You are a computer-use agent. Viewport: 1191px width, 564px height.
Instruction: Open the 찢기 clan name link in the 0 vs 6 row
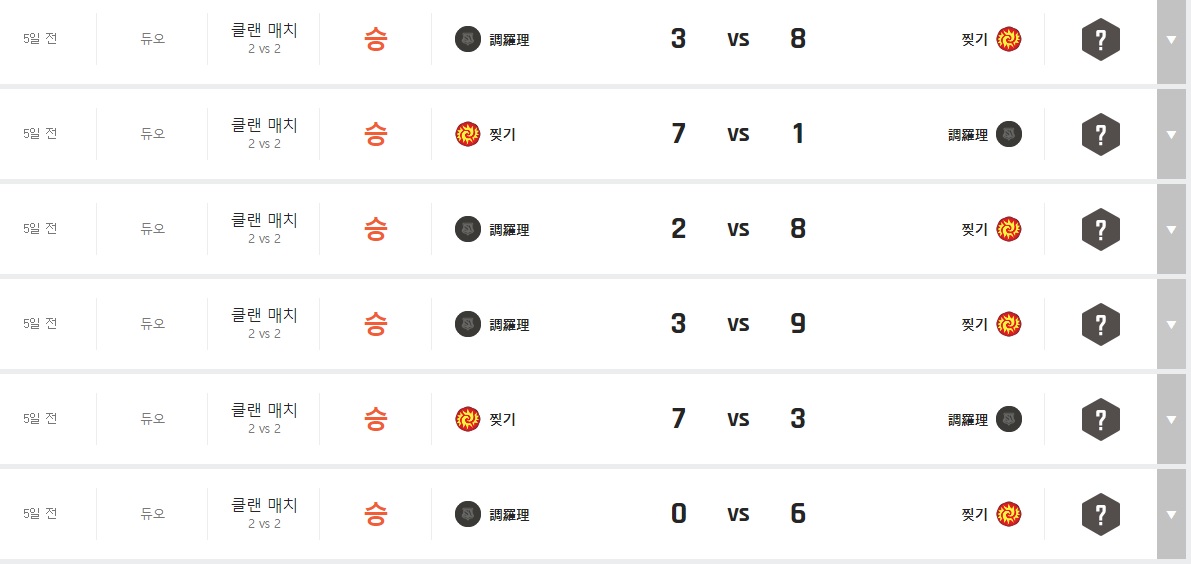point(974,515)
